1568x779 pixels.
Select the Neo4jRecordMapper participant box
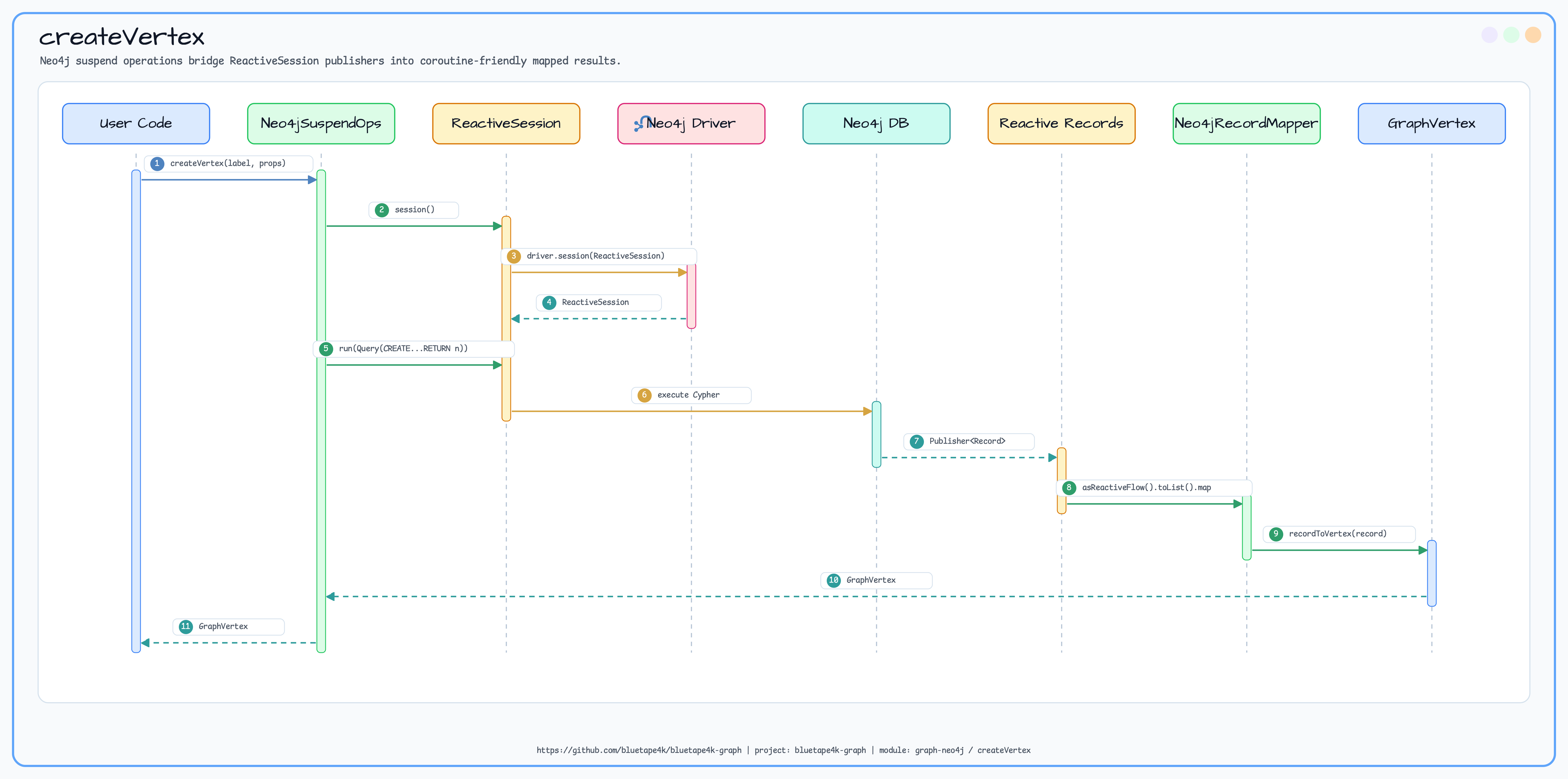pyautogui.click(x=1246, y=124)
